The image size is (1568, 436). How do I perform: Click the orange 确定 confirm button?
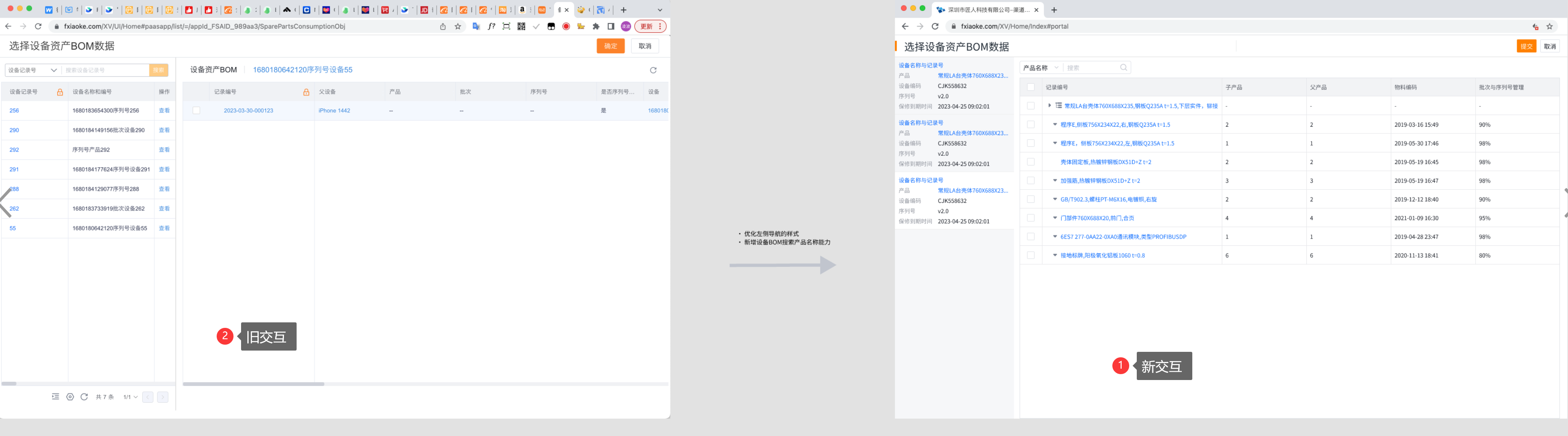610,46
